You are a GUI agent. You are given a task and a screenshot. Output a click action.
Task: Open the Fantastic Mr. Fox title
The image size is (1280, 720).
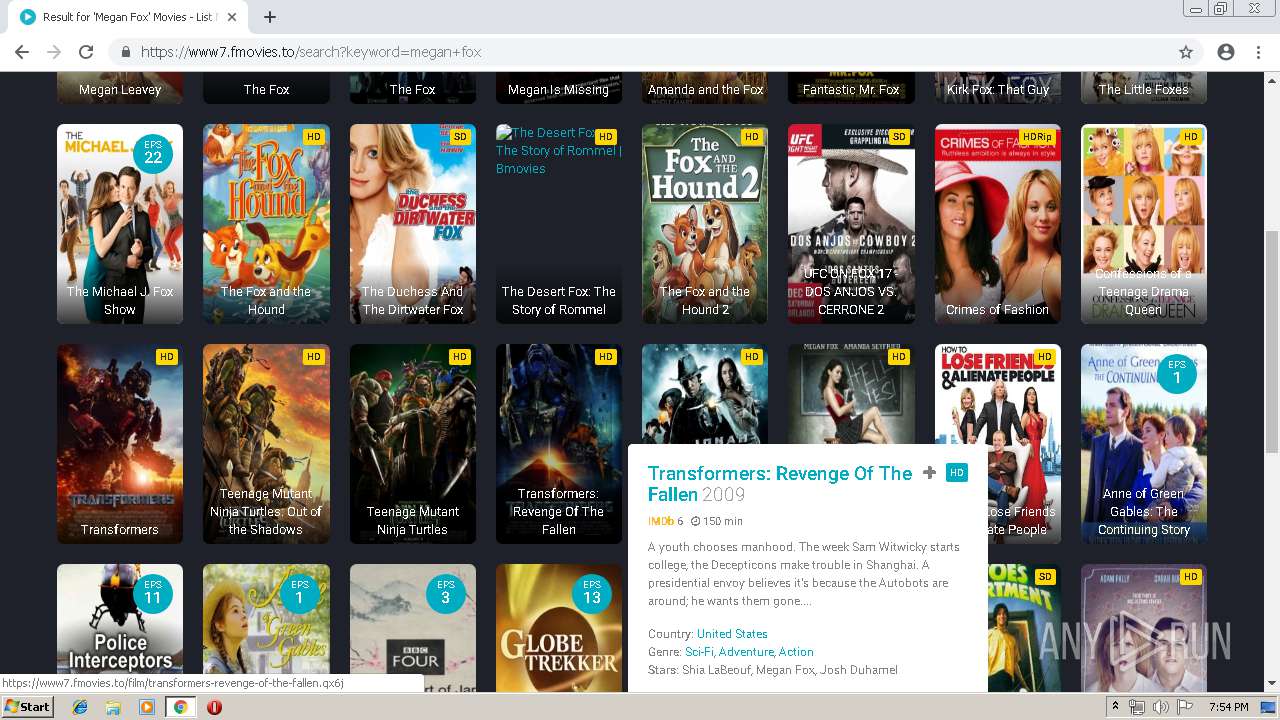point(851,89)
